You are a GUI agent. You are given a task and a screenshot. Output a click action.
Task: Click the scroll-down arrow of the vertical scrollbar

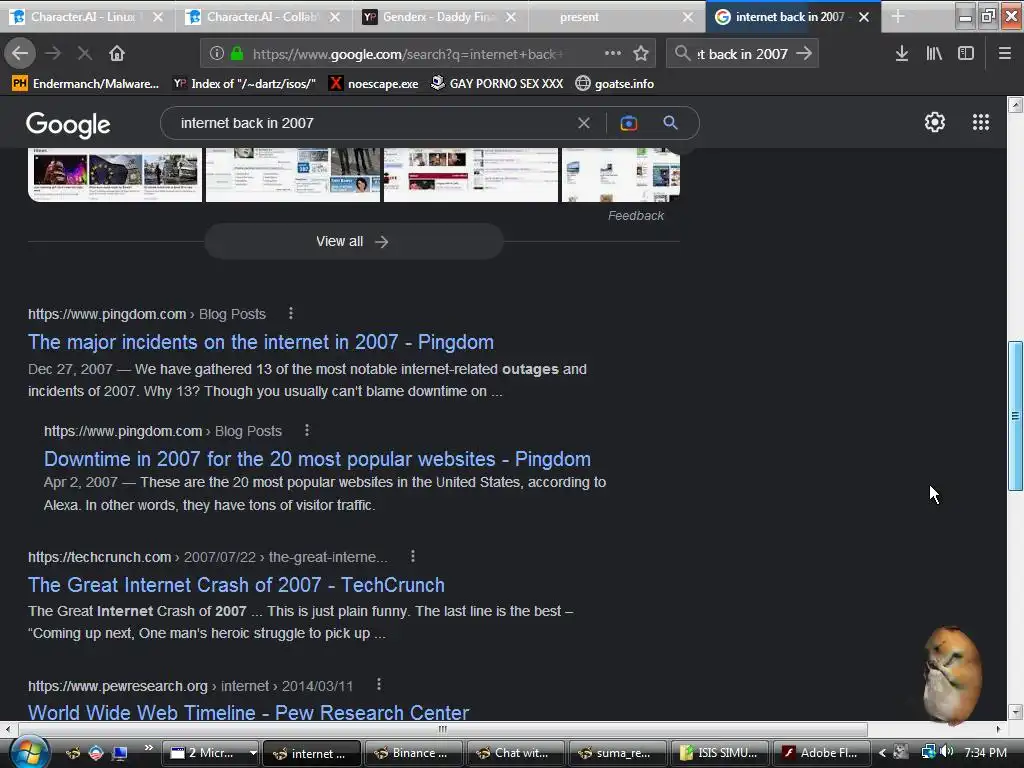(1015, 712)
